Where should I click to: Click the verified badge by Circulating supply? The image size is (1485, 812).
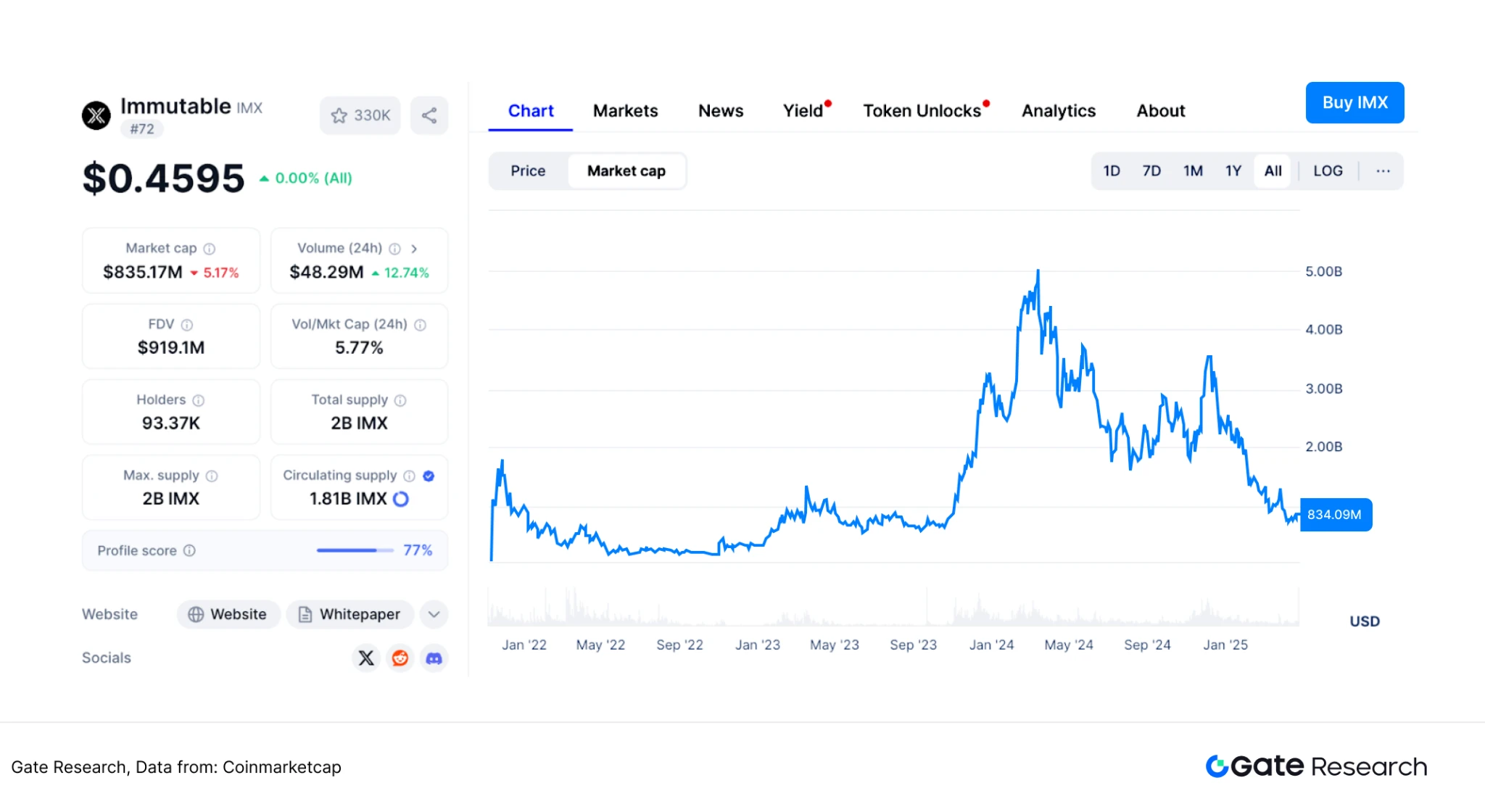[x=429, y=476]
